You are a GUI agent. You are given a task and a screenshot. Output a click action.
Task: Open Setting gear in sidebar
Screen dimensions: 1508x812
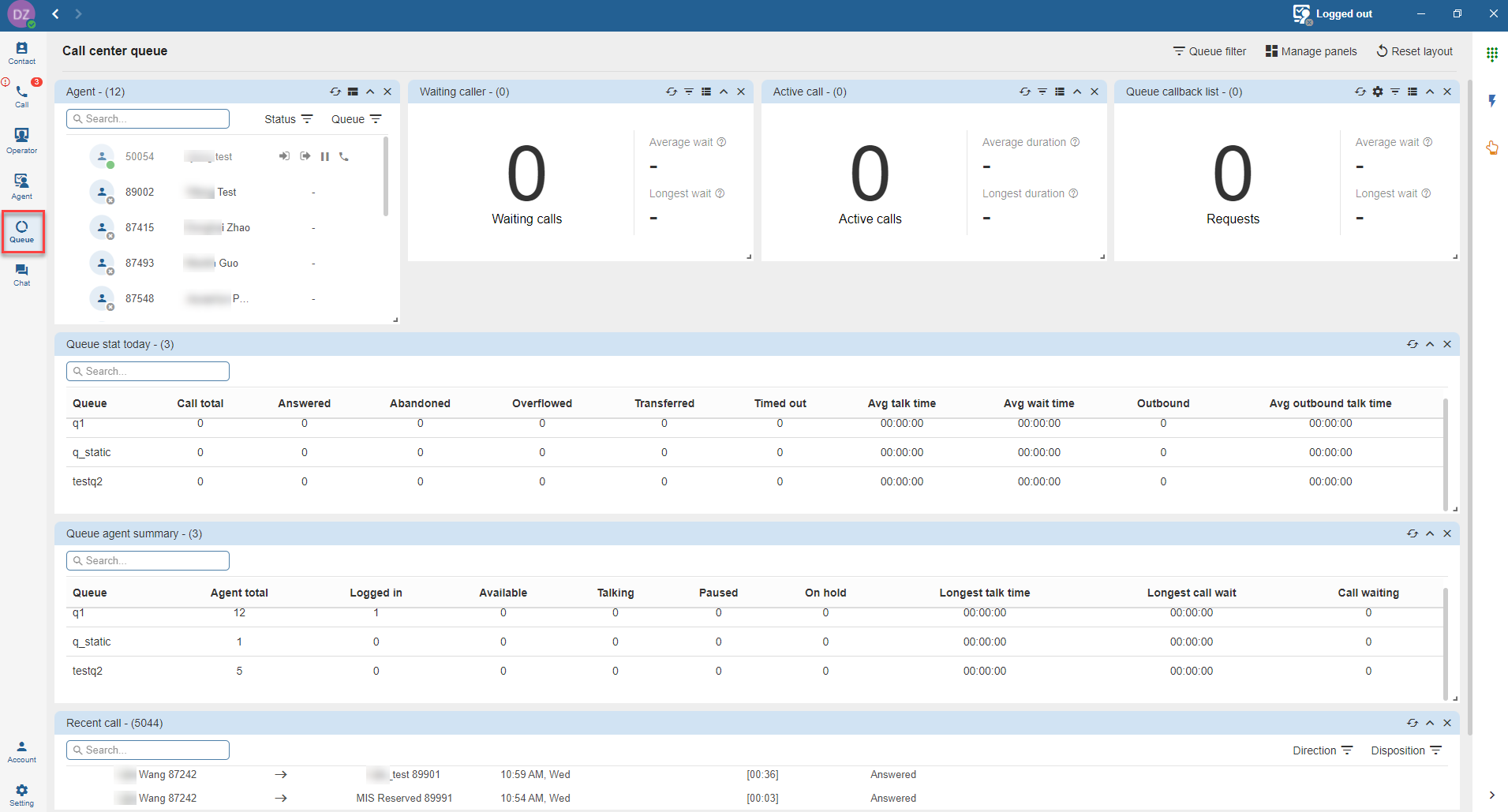pos(22,795)
